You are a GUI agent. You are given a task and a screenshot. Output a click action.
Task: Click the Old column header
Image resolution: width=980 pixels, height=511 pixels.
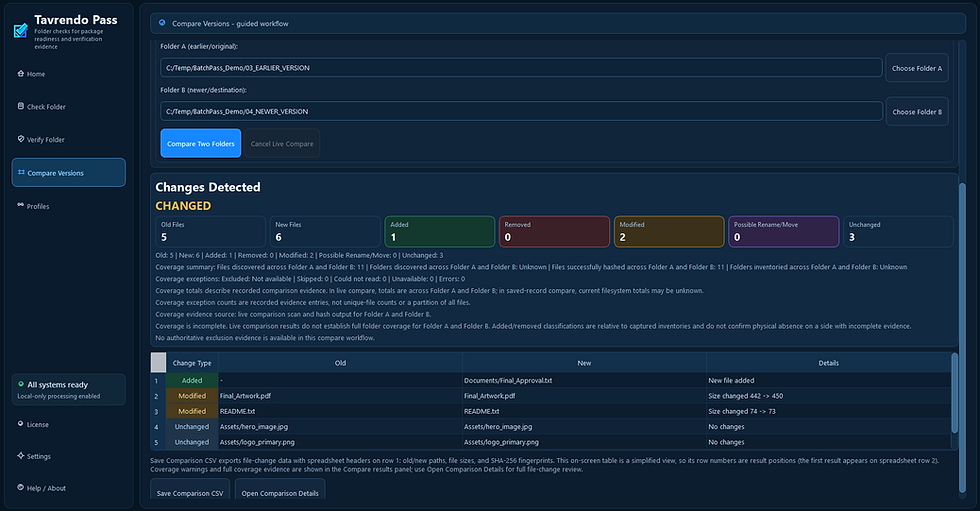(340, 363)
